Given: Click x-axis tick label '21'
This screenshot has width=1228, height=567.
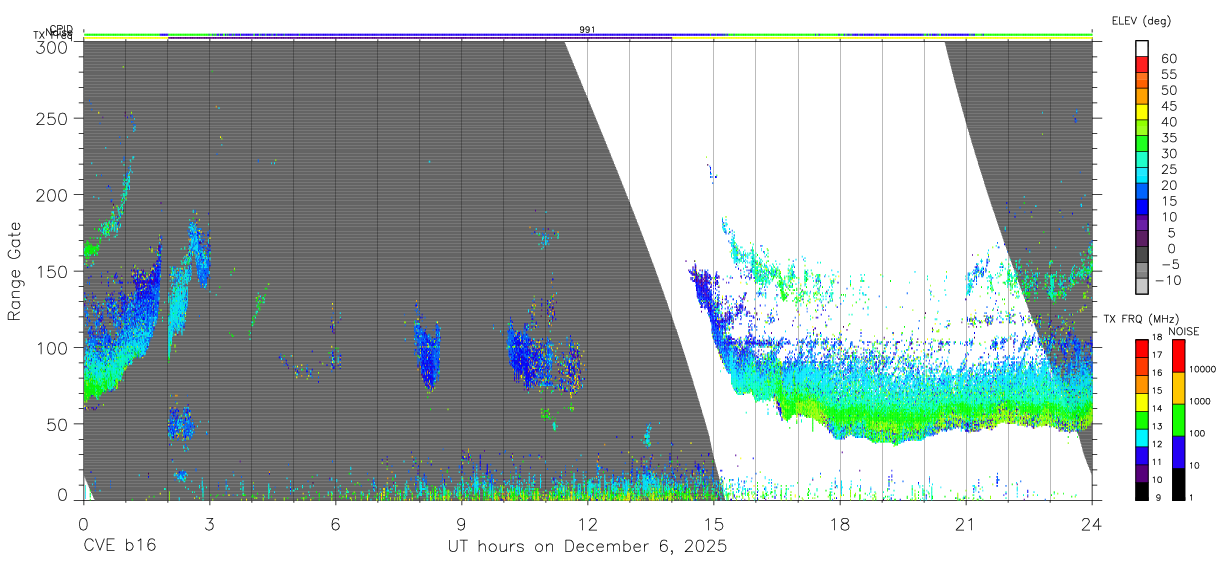Looking at the screenshot, I should [x=966, y=524].
